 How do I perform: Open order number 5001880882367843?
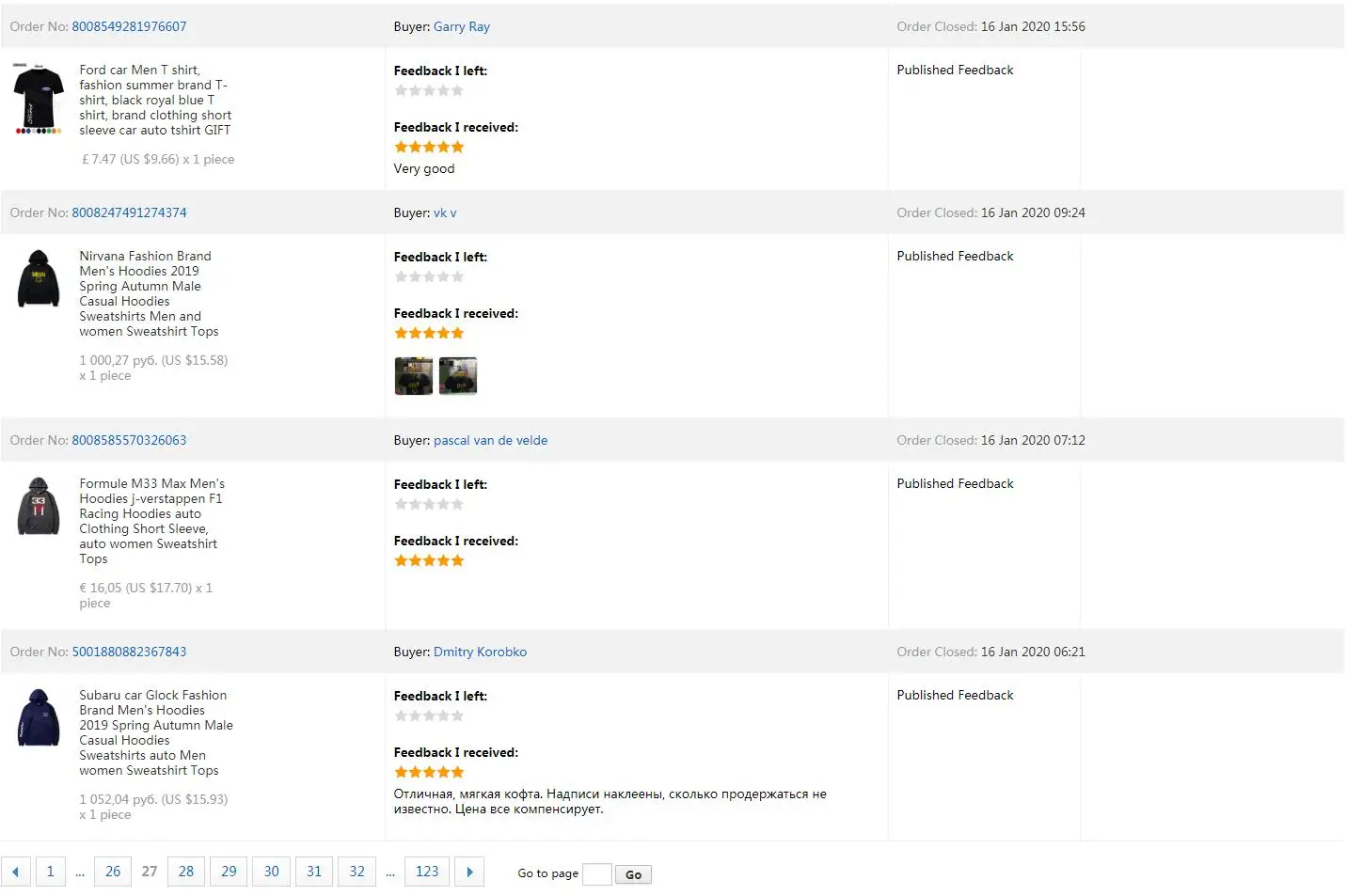[129, 652]
